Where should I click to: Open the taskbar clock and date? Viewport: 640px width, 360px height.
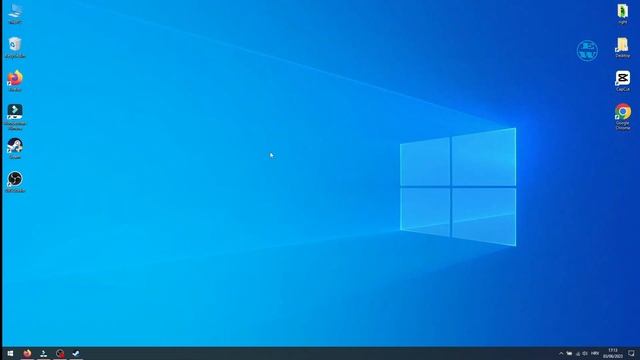click(x=613, y=353)
